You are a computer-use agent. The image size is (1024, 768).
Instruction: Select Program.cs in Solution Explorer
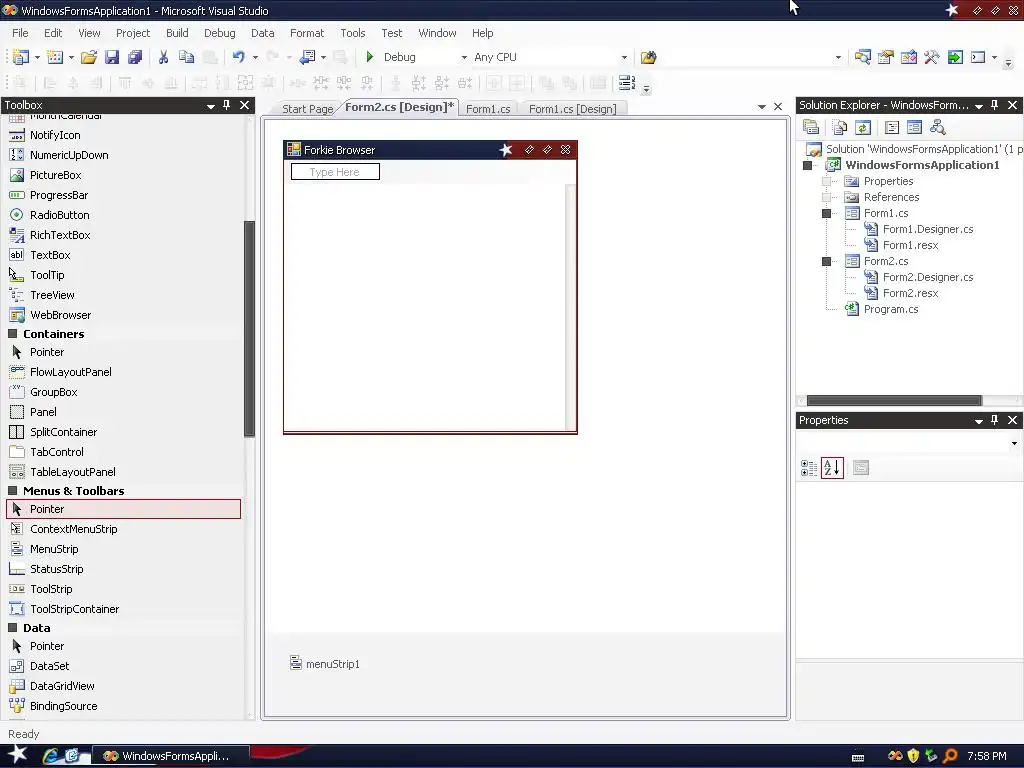(x=891, y=310)
